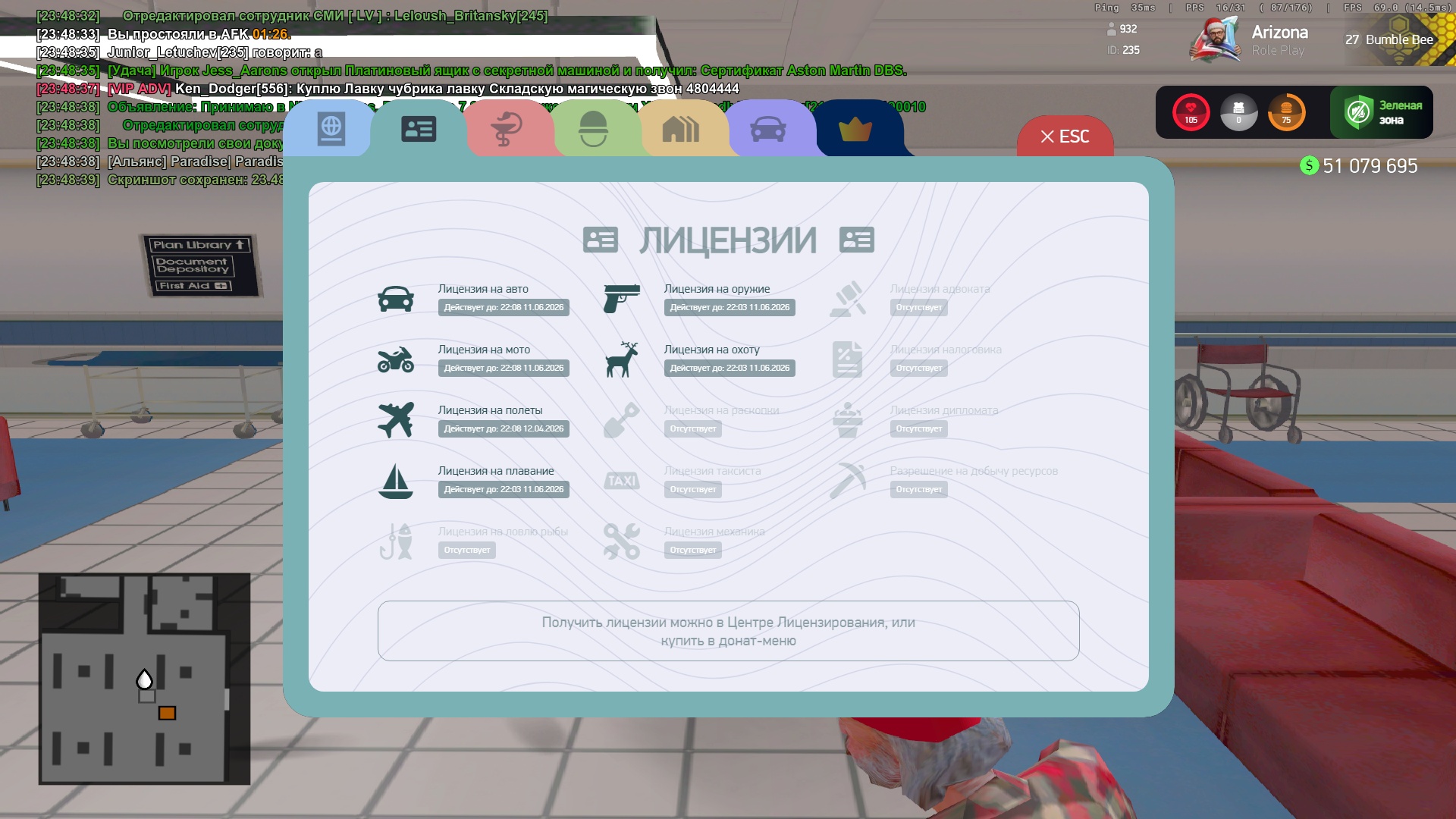Close the menu with the ESC button
The image size is (1456, 819).
click(x=1065, y=137)
